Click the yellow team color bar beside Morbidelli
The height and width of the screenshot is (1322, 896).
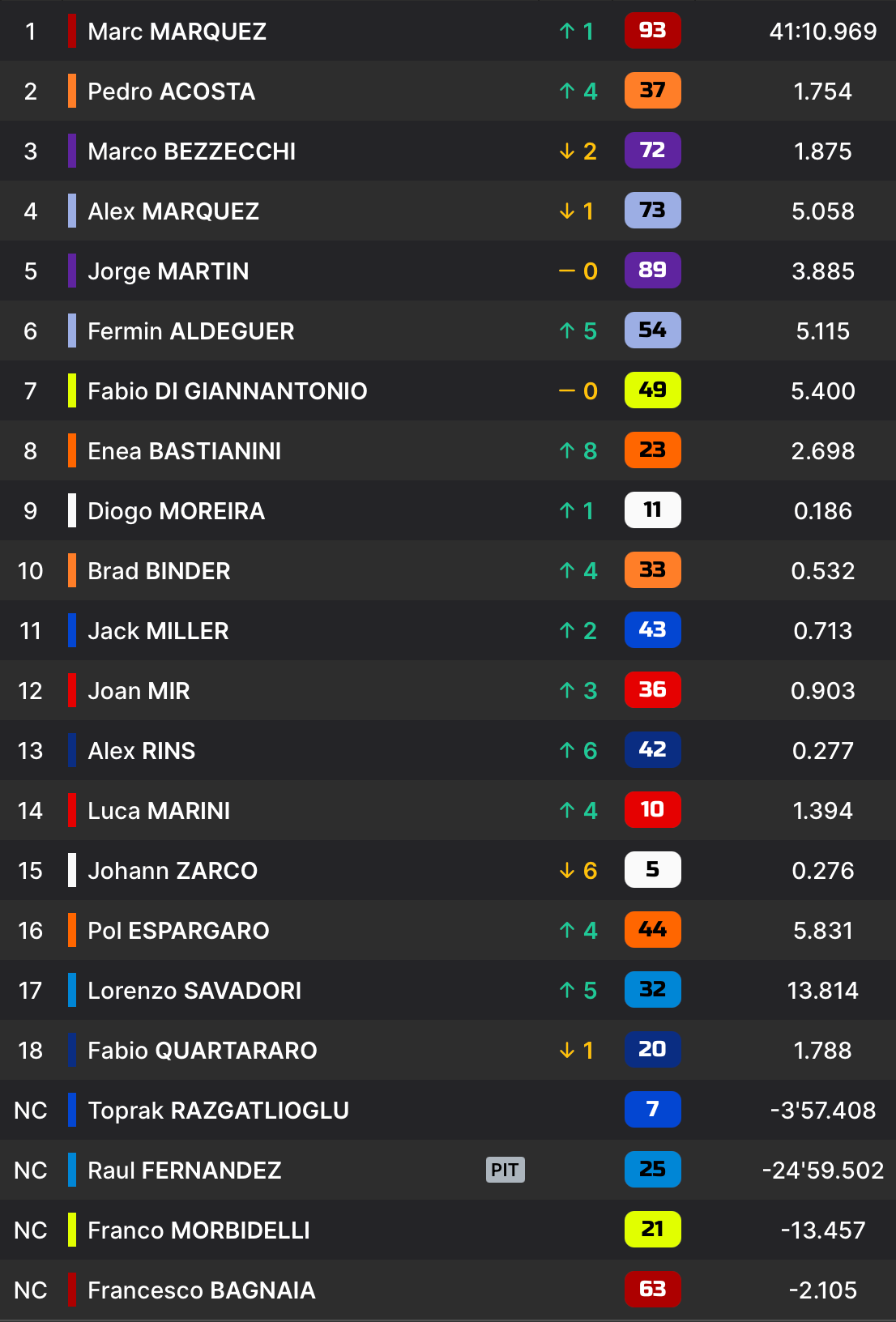(72, 1230)
